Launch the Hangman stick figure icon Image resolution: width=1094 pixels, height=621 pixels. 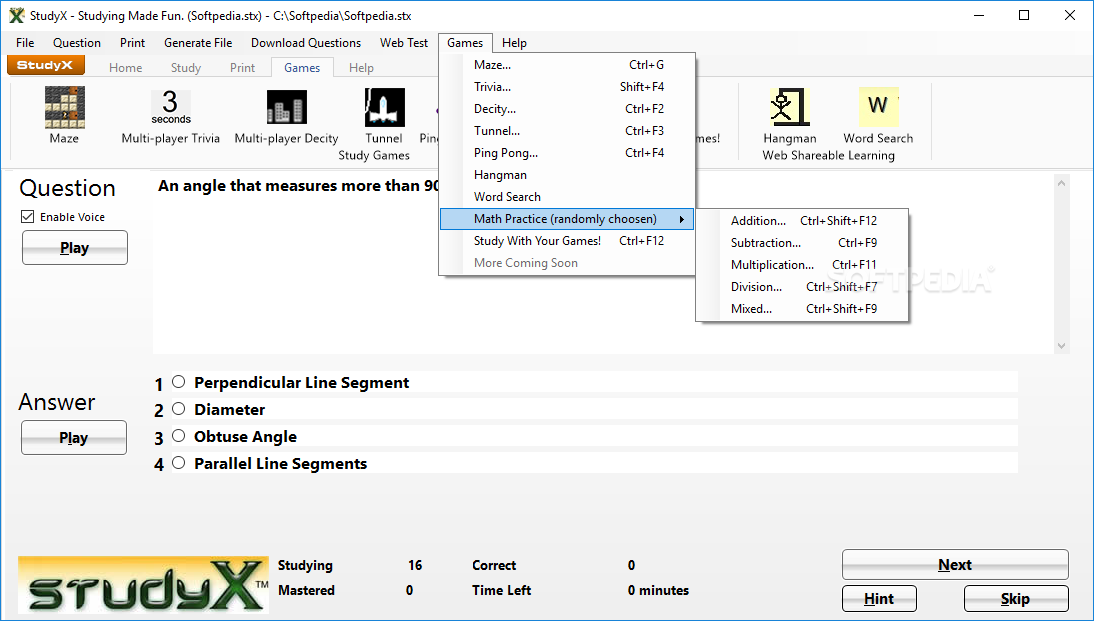tap(789, 107)
